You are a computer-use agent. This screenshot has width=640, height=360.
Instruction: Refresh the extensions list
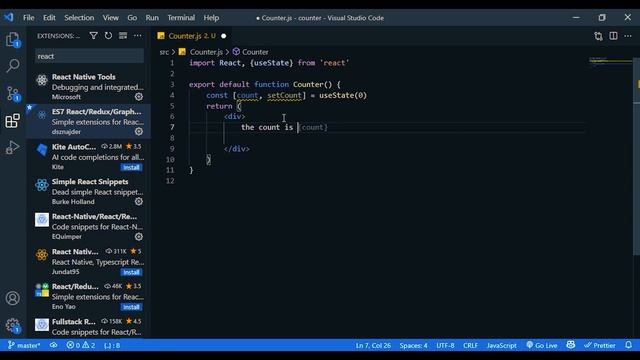tap(108, 36)
